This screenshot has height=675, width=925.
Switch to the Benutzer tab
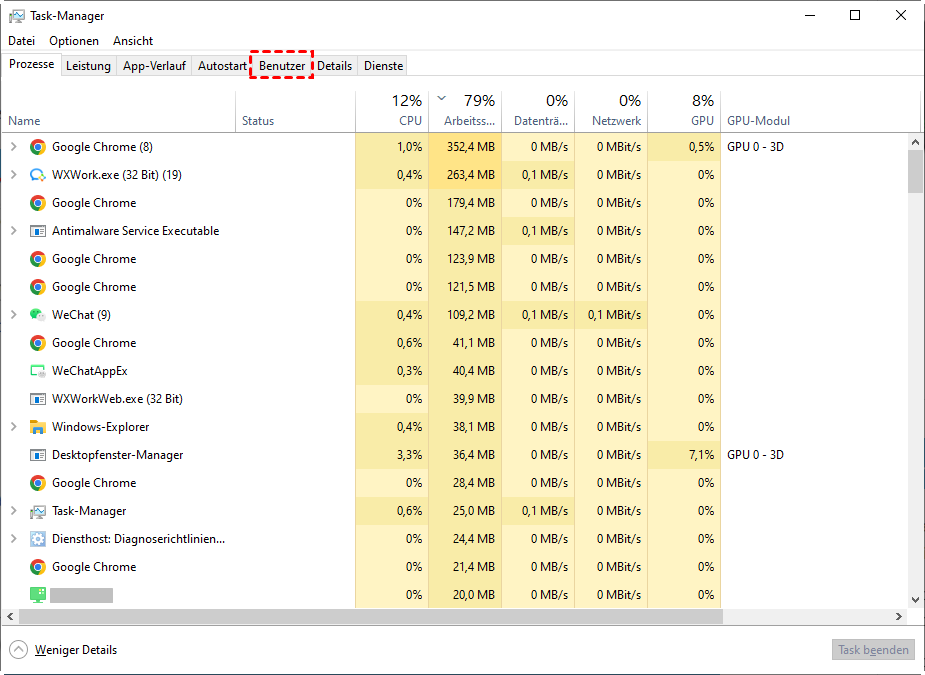[x=282, y=66]
